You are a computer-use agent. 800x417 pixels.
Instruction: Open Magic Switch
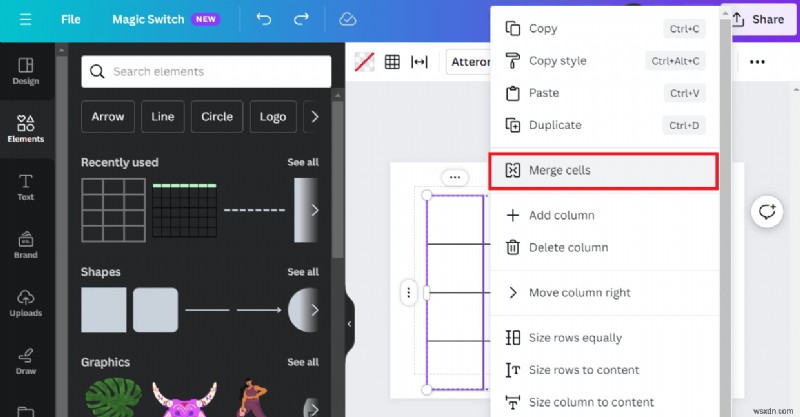pyautogui.click(x=166, y=19)
